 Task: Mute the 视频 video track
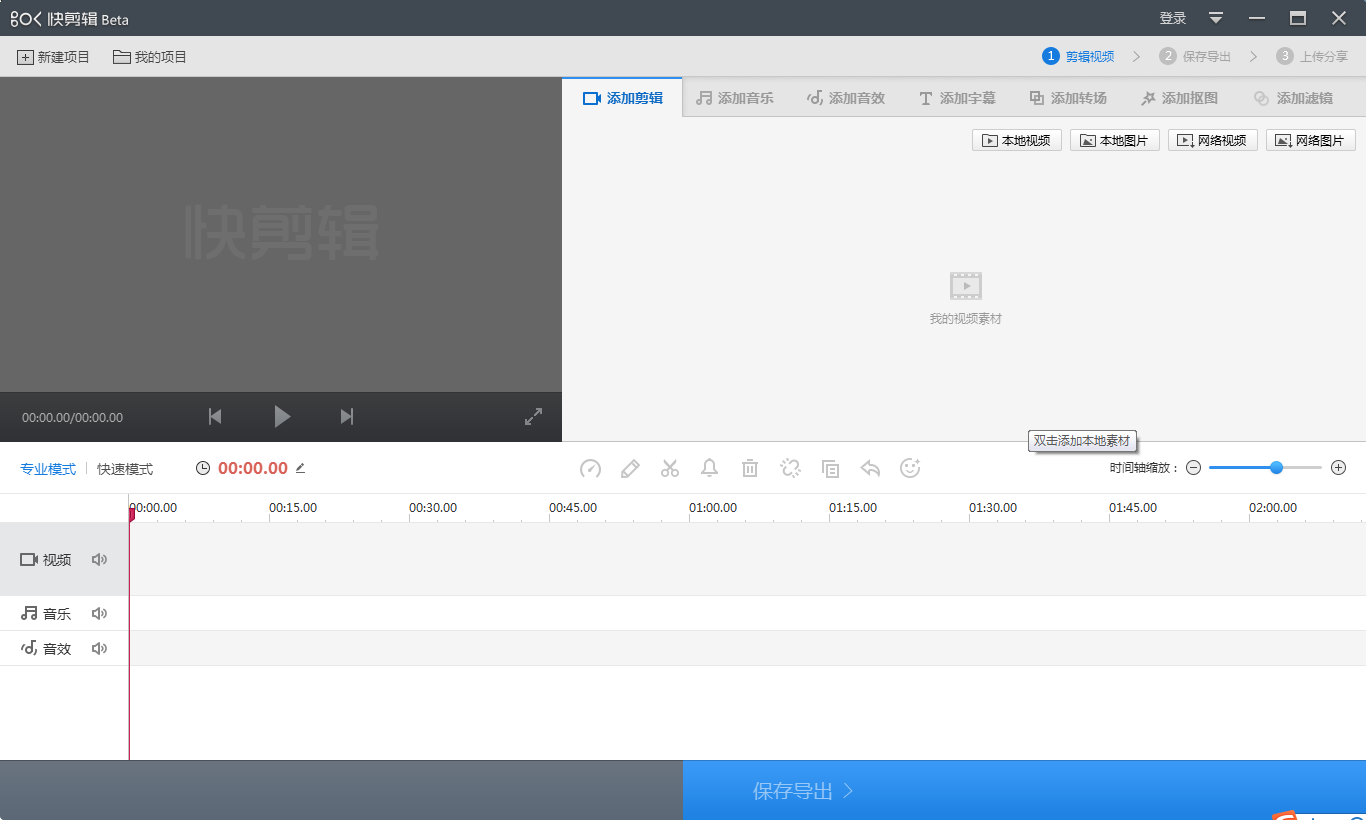pos(99,560)
